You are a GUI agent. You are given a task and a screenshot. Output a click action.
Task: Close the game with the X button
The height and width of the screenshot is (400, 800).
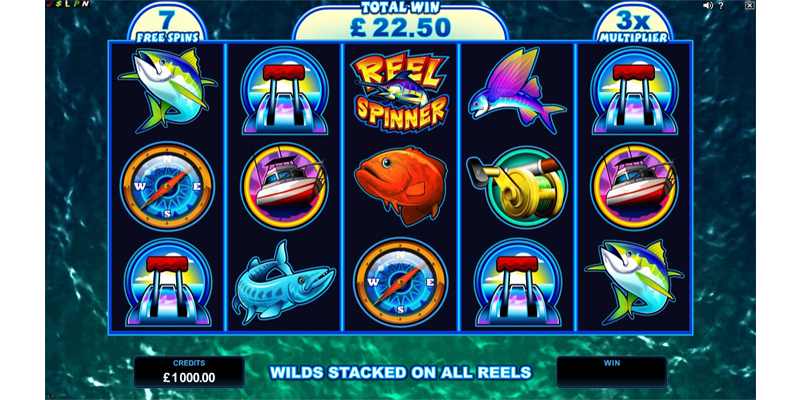(749, 5)
